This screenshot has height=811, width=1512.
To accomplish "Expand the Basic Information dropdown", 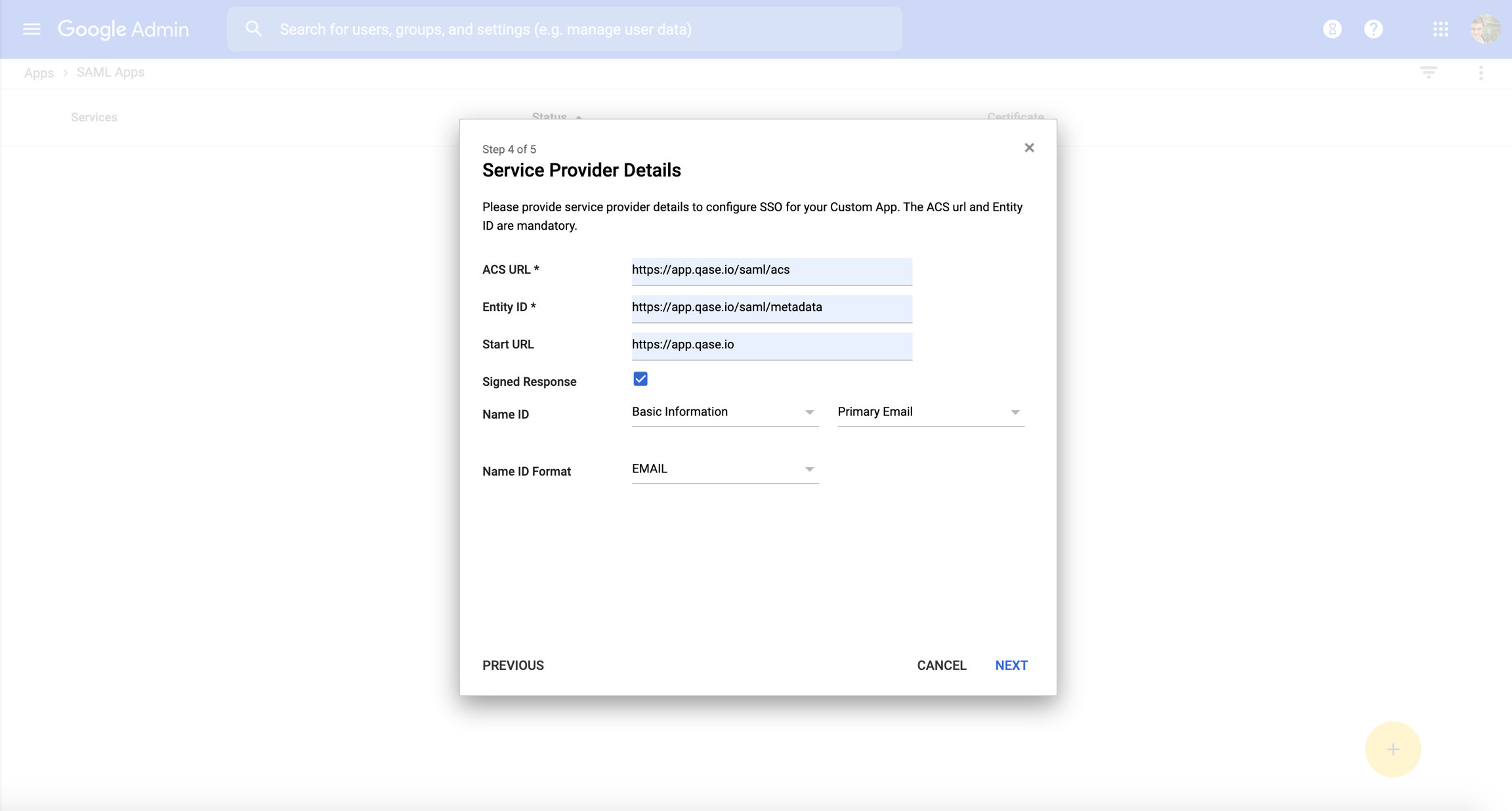I will (724, 412).
